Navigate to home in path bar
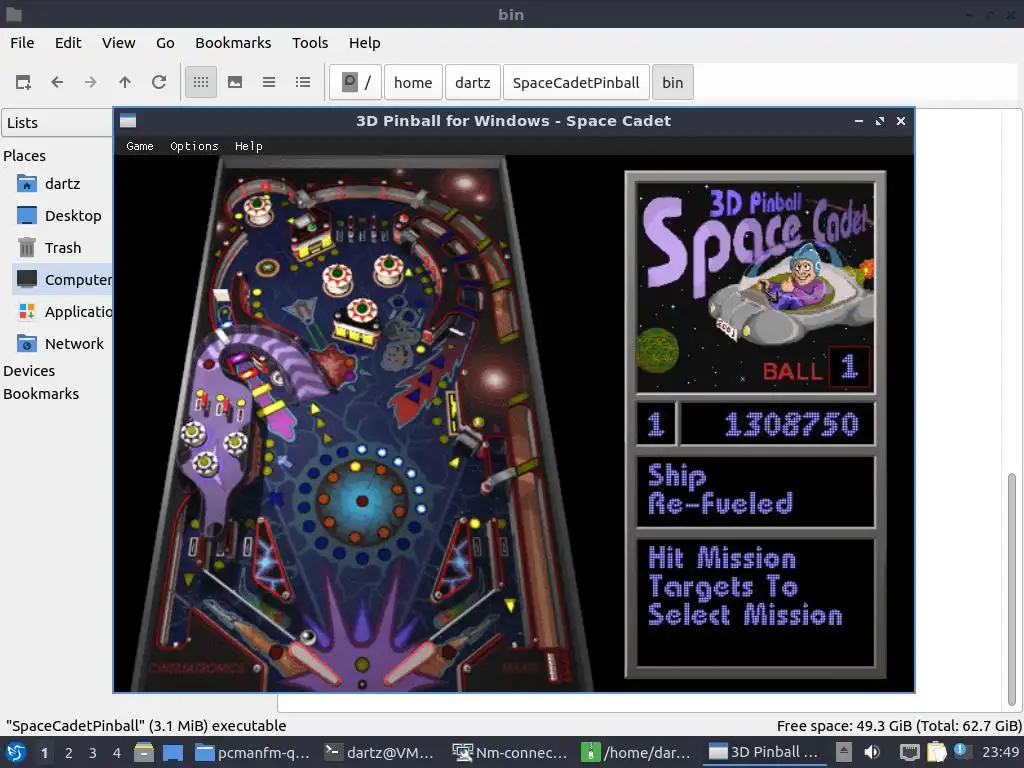The width and height of the screenshot is (1024, 768). pyautogui.click(x=413, y=82)
